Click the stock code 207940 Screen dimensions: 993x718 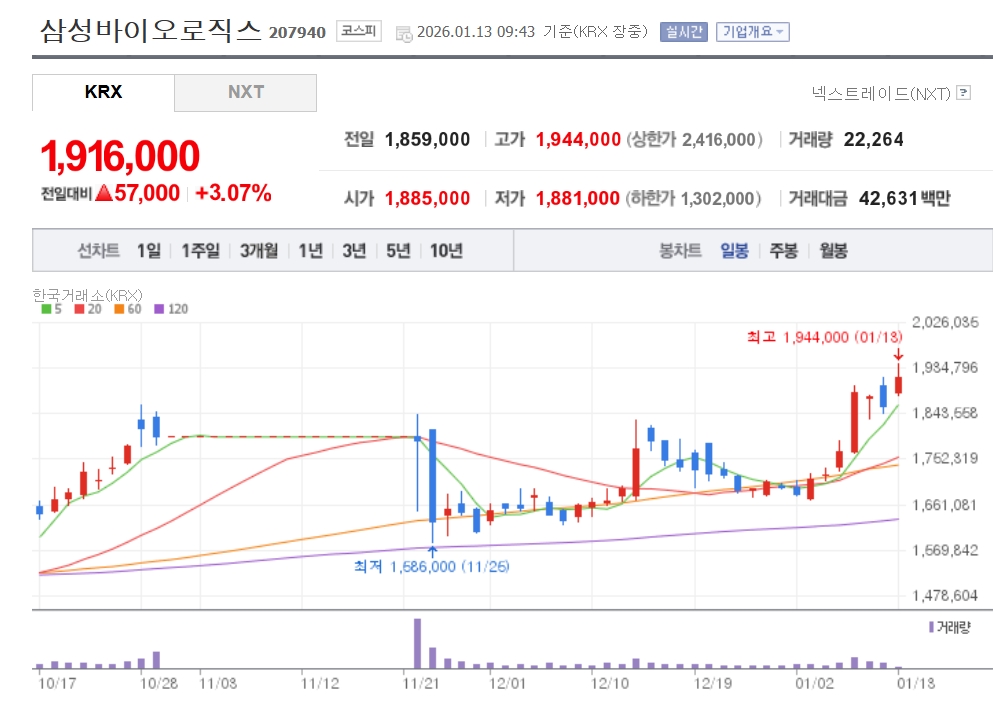click(x=297, y=32)
